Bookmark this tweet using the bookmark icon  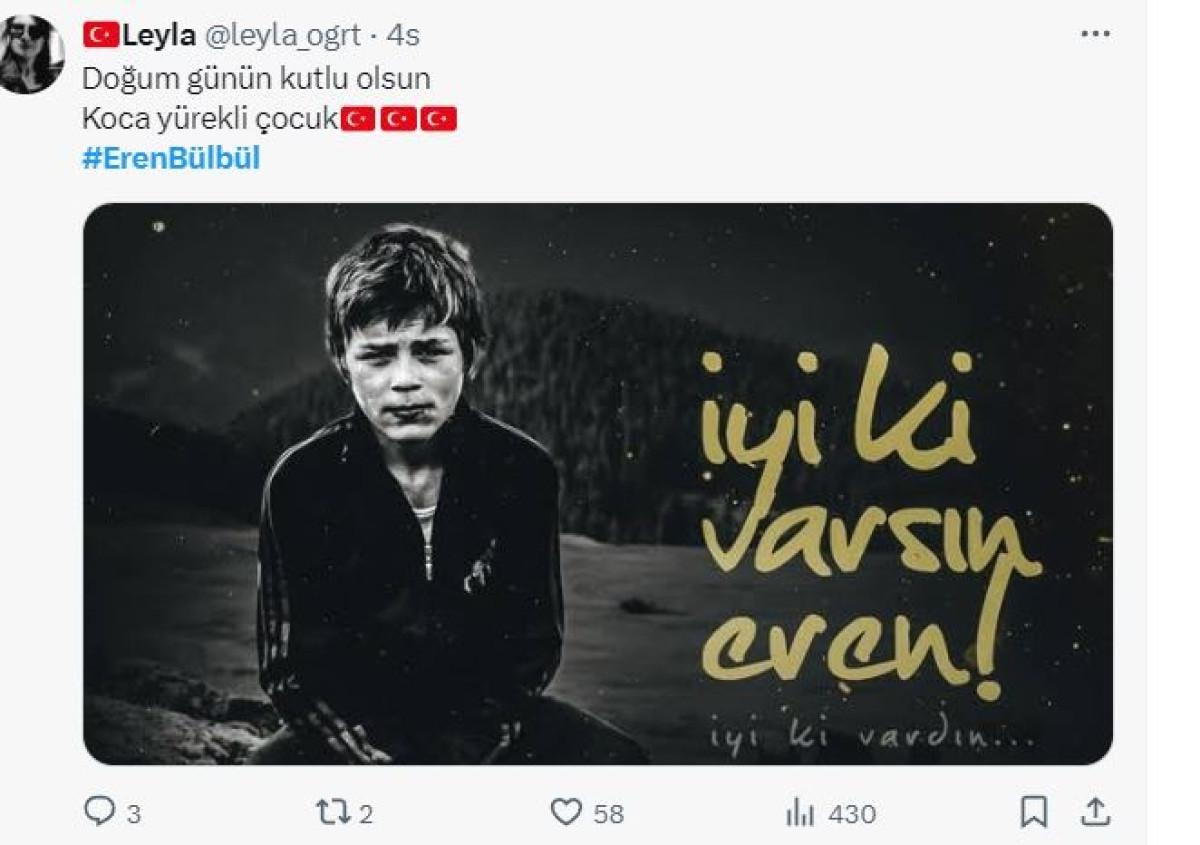[x=1034, y=812]
